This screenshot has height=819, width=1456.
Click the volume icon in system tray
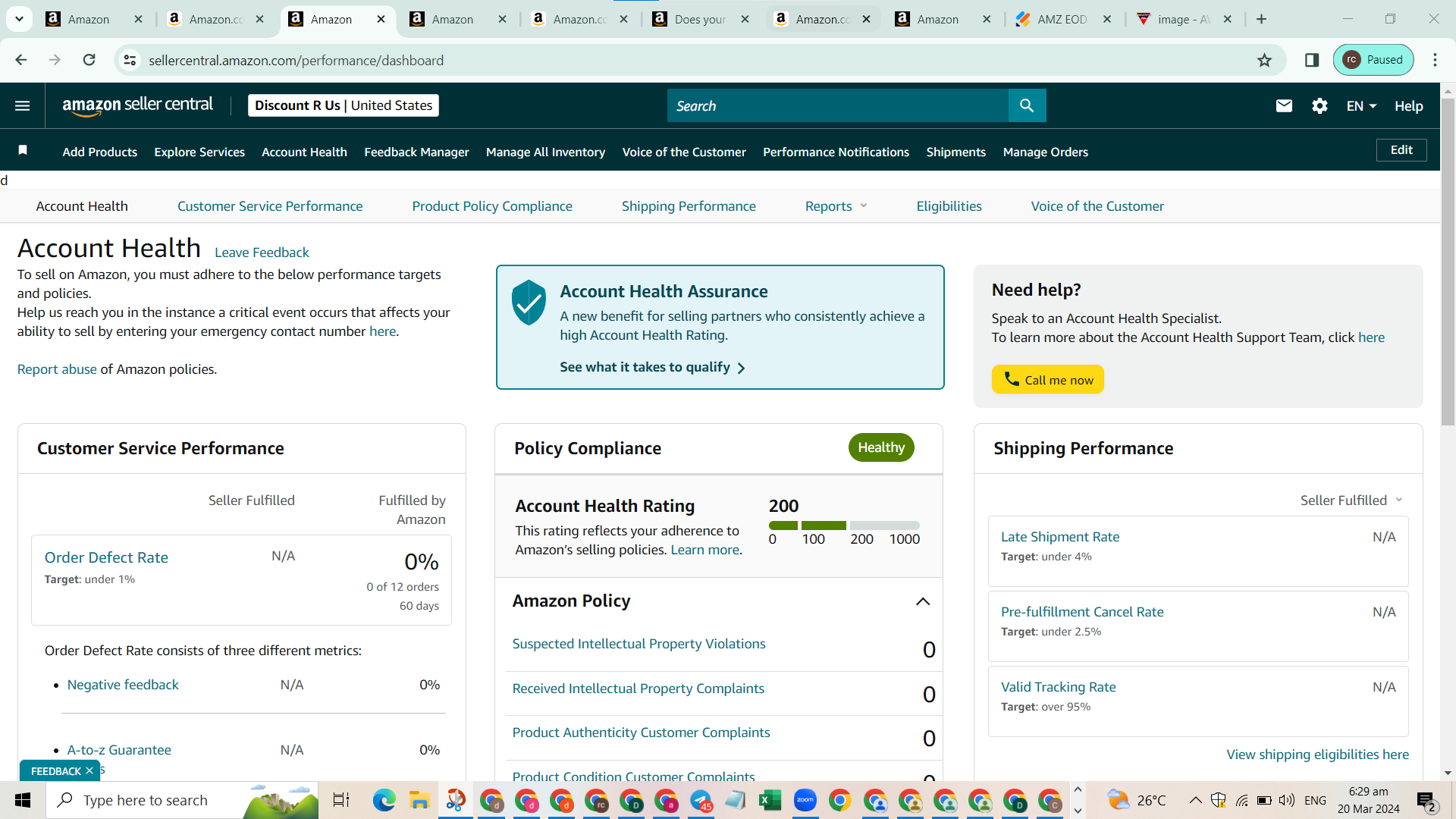(x=1287, y=800)
